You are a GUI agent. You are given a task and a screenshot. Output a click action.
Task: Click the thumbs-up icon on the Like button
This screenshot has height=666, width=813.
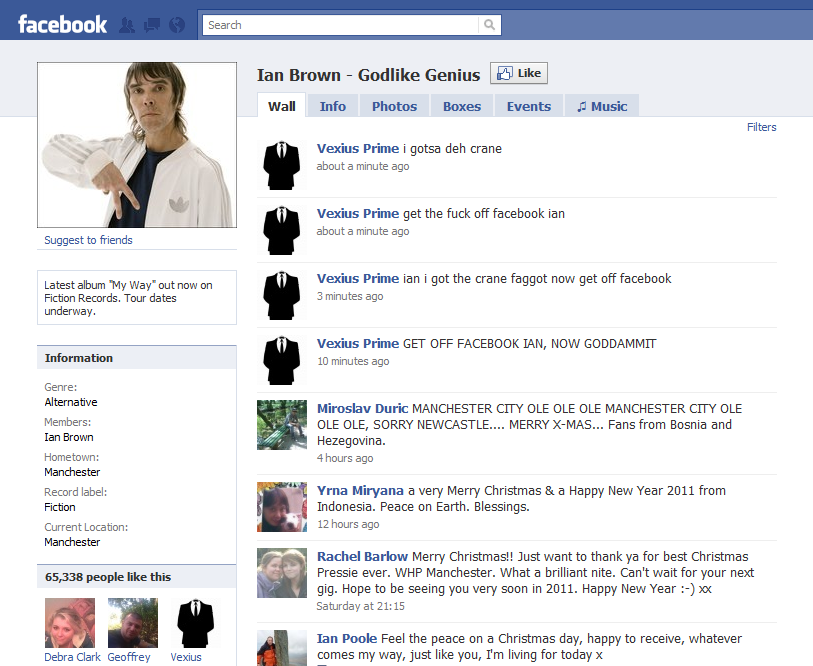click(x=504, y=72)
